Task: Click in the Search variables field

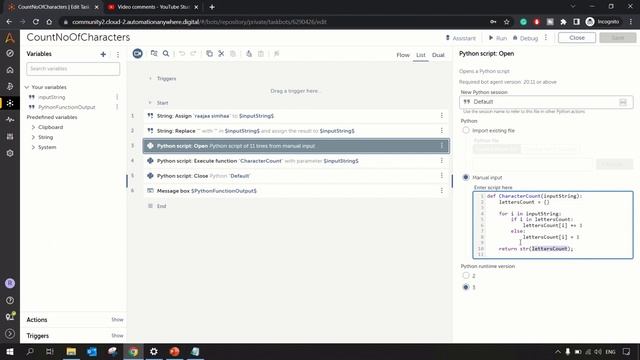Action: pyautogui.click(x=73, y=69)
